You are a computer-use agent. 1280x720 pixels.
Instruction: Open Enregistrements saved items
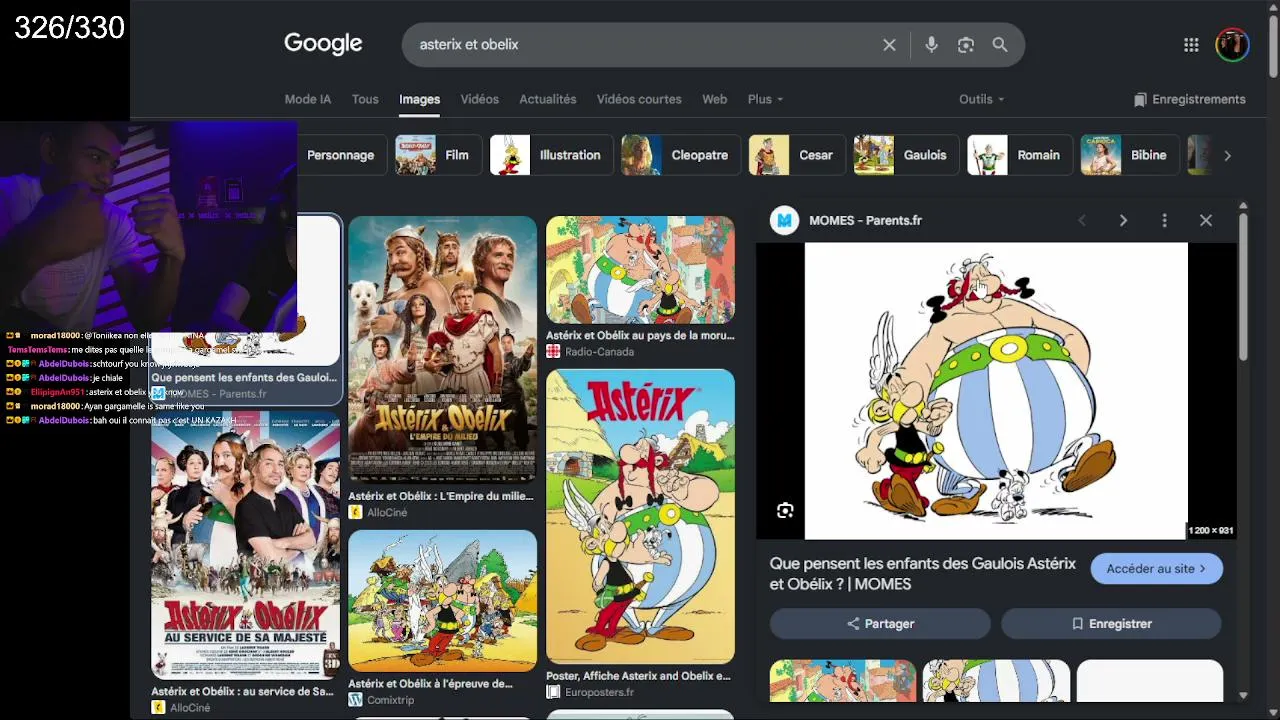(x=1189, y=99)
